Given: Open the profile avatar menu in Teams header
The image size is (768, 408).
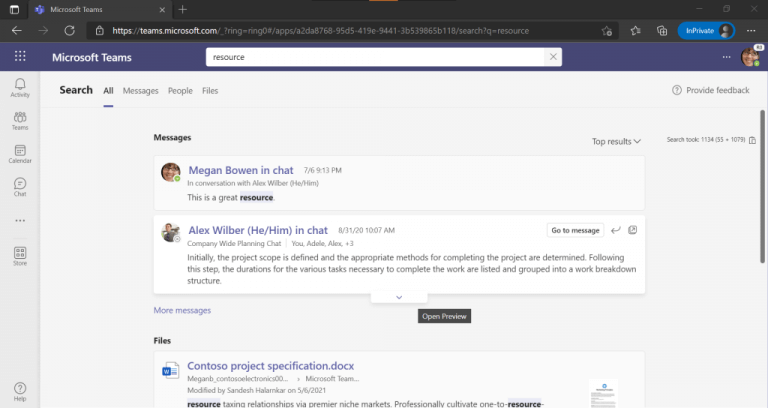Looking at the screenshot, I should (750, 57).
